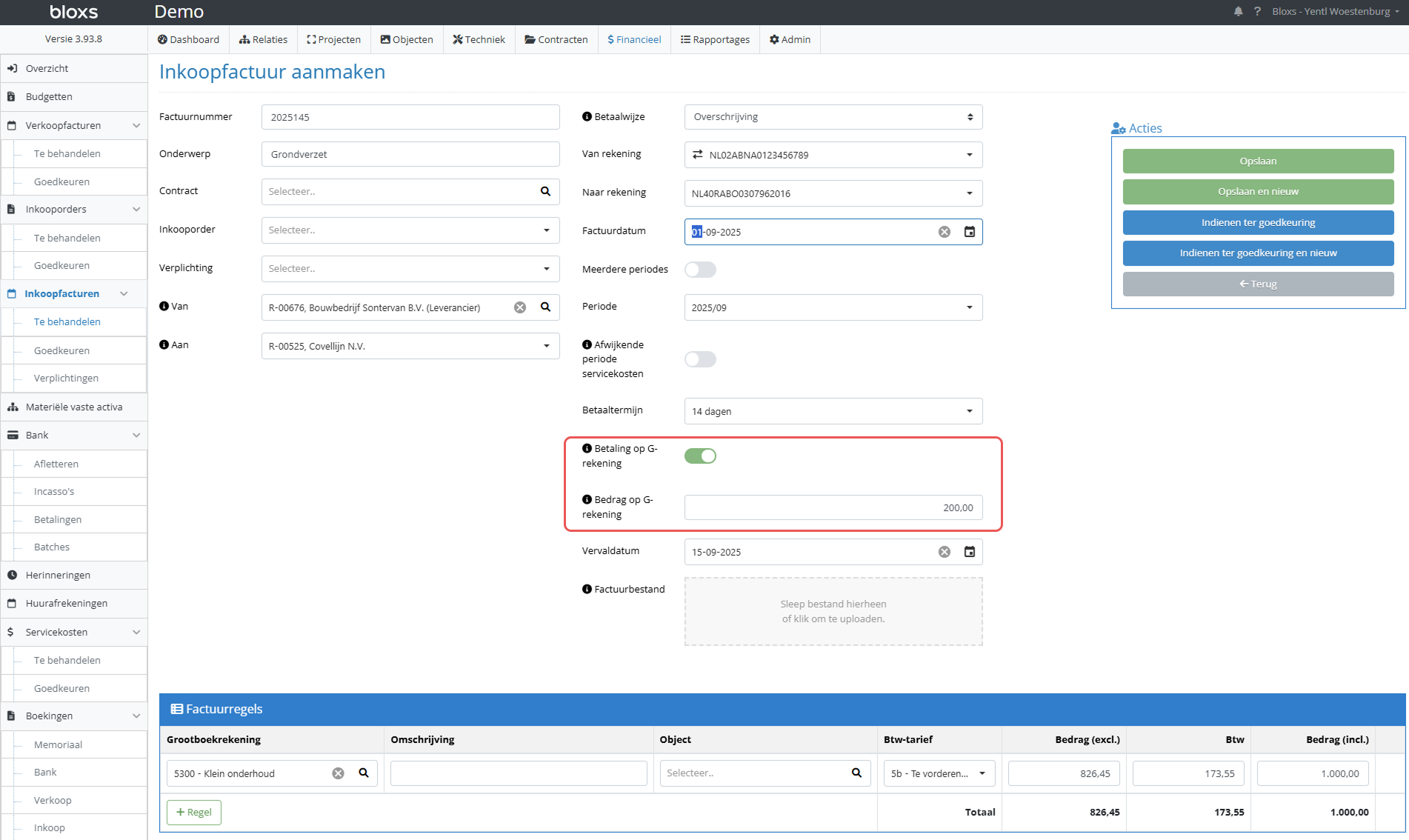Open the Periode dropdown
Image resolution: width=1409 pixels, height=840 pixels.
click(833, 307)
